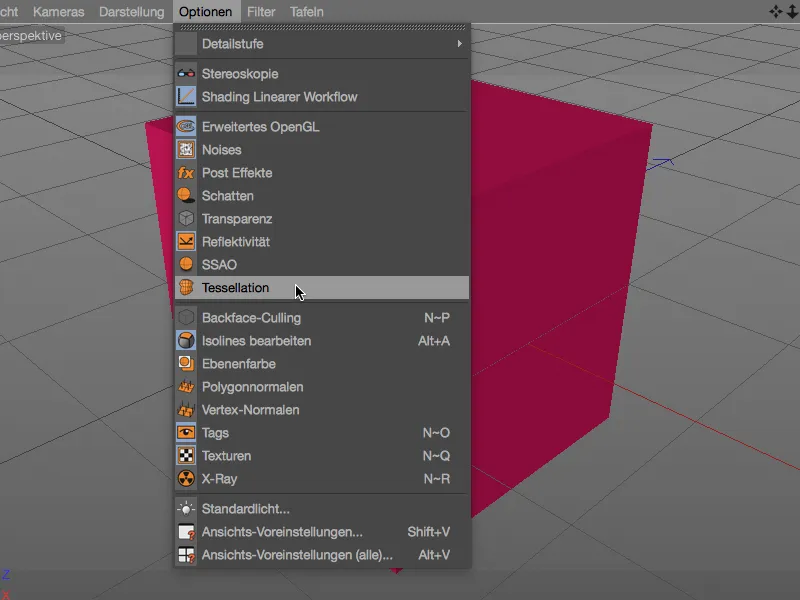Open Standardlicht... dialog
The height and width of the screenshot is (600, 800).
point(321,508)
